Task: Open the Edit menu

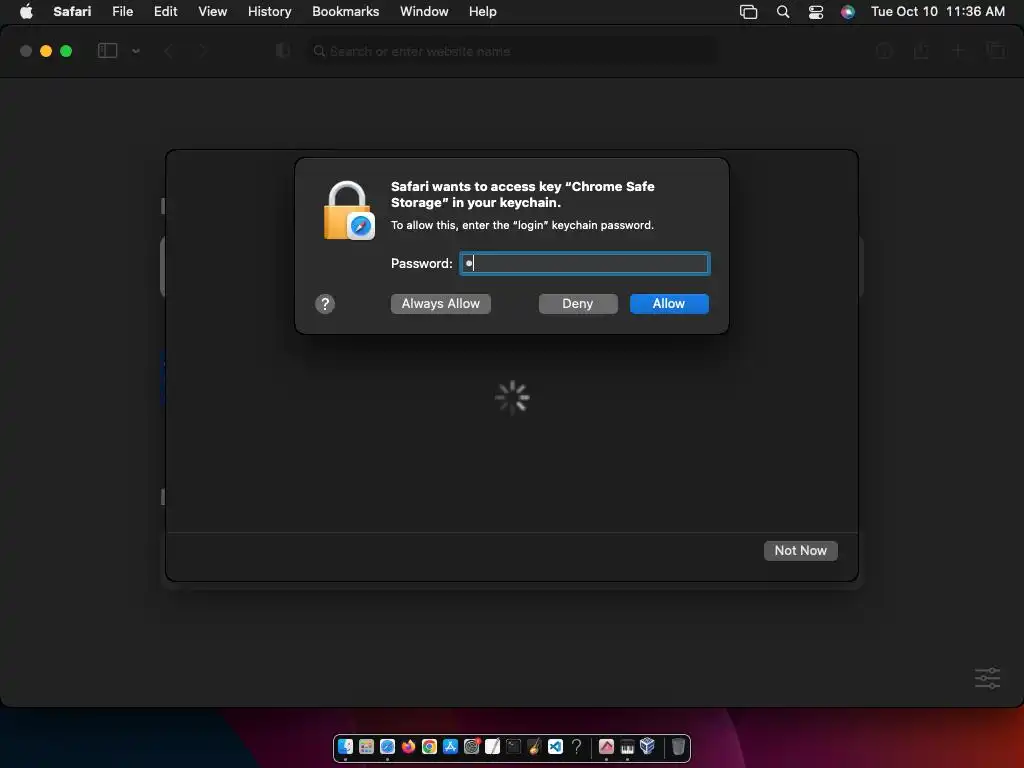Action: coord(165,11)
